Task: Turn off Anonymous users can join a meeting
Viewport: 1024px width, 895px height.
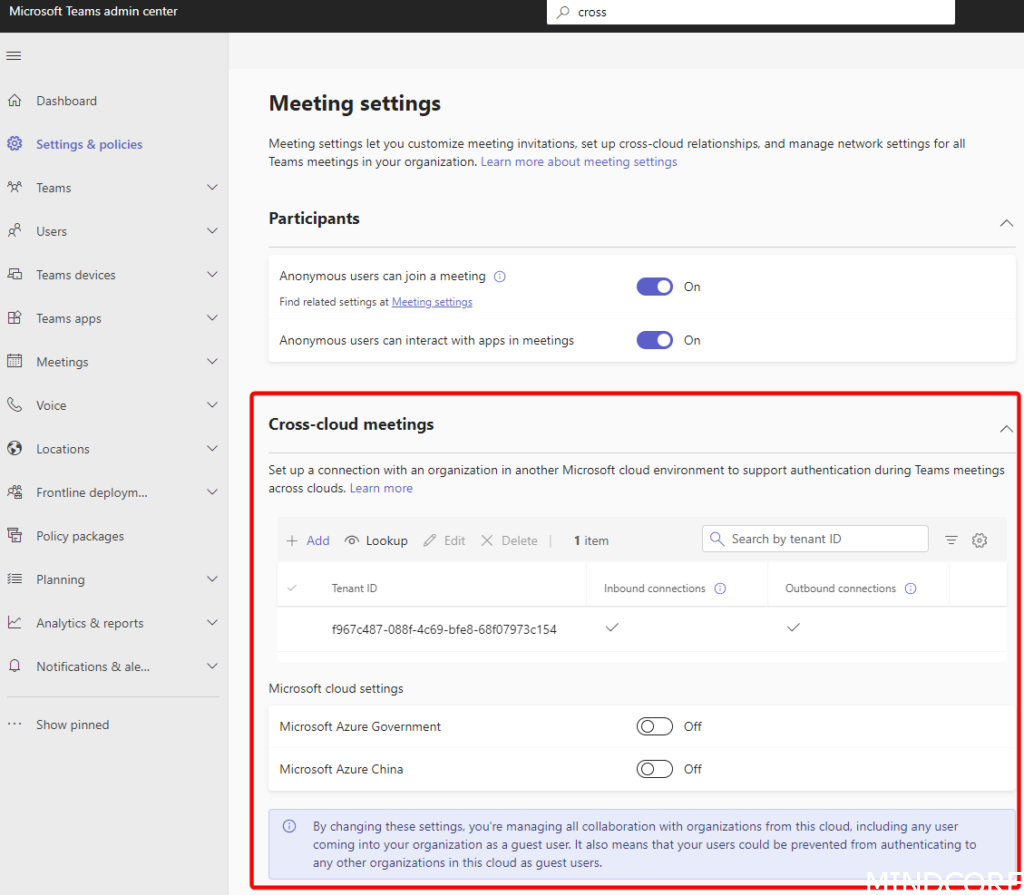Action: [x=655, y=287]
